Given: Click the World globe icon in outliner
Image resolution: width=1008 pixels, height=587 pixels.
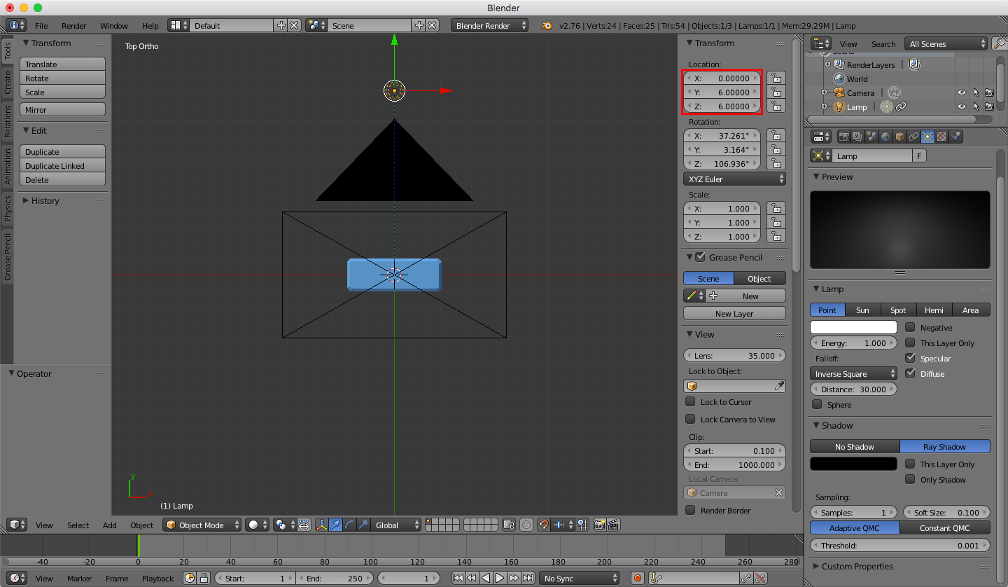Looking at the screenshot, I should pyautogui.click(x=839, y=78).
